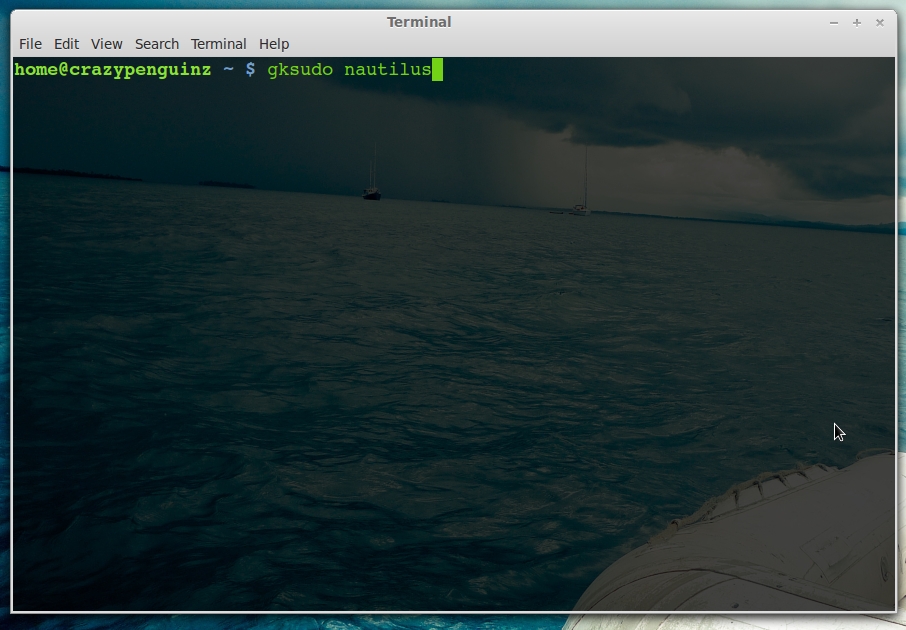The image size is (906, 630).
Task: Maximize the Terminal window with plus icon
Action: 857,23
